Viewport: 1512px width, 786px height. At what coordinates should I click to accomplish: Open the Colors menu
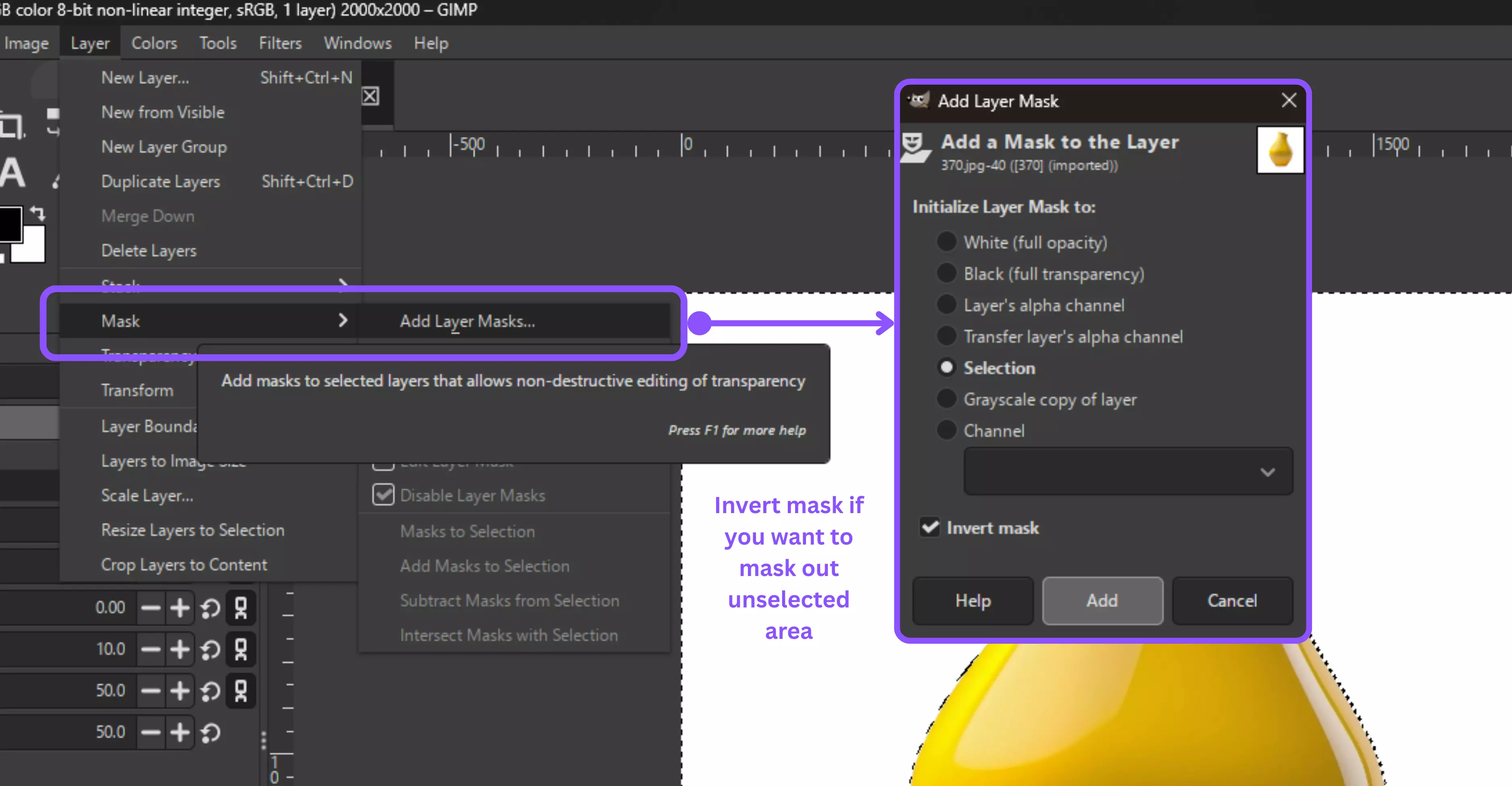(x=154, y=42)
